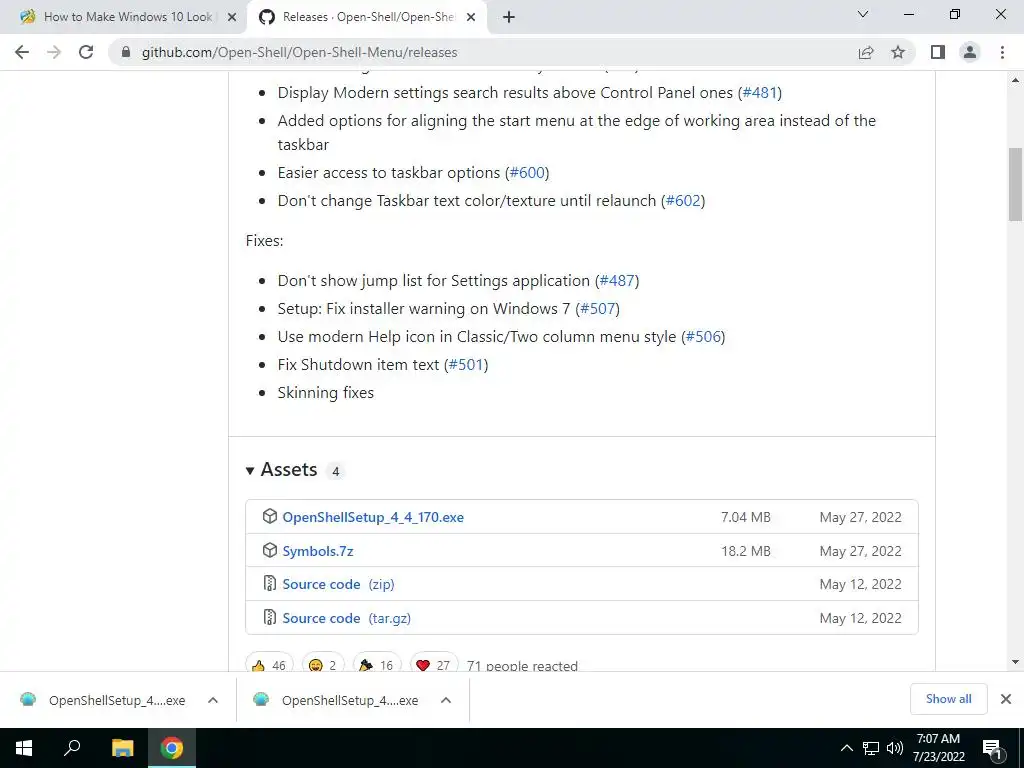Open File Explorer from taskbar
The height and width of the screenshot is (768, 1024).
tap(122, 748)
